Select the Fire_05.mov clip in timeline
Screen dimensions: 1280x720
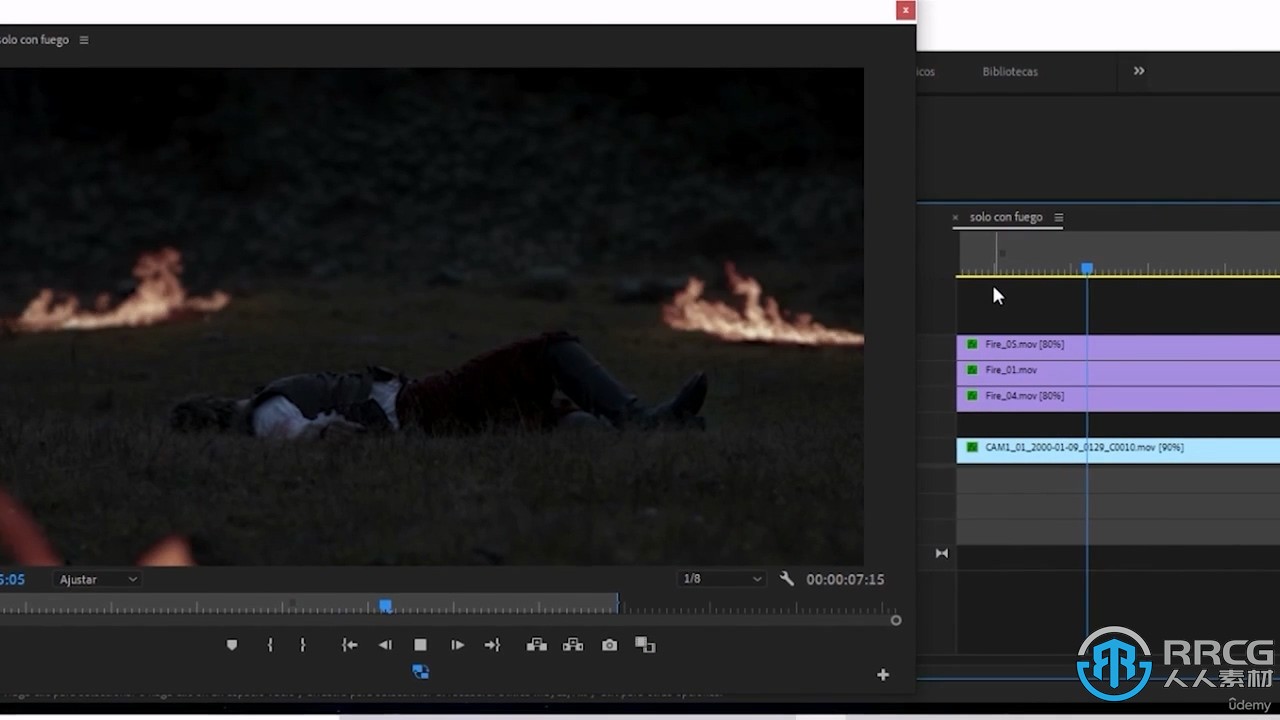point(1118,345)
